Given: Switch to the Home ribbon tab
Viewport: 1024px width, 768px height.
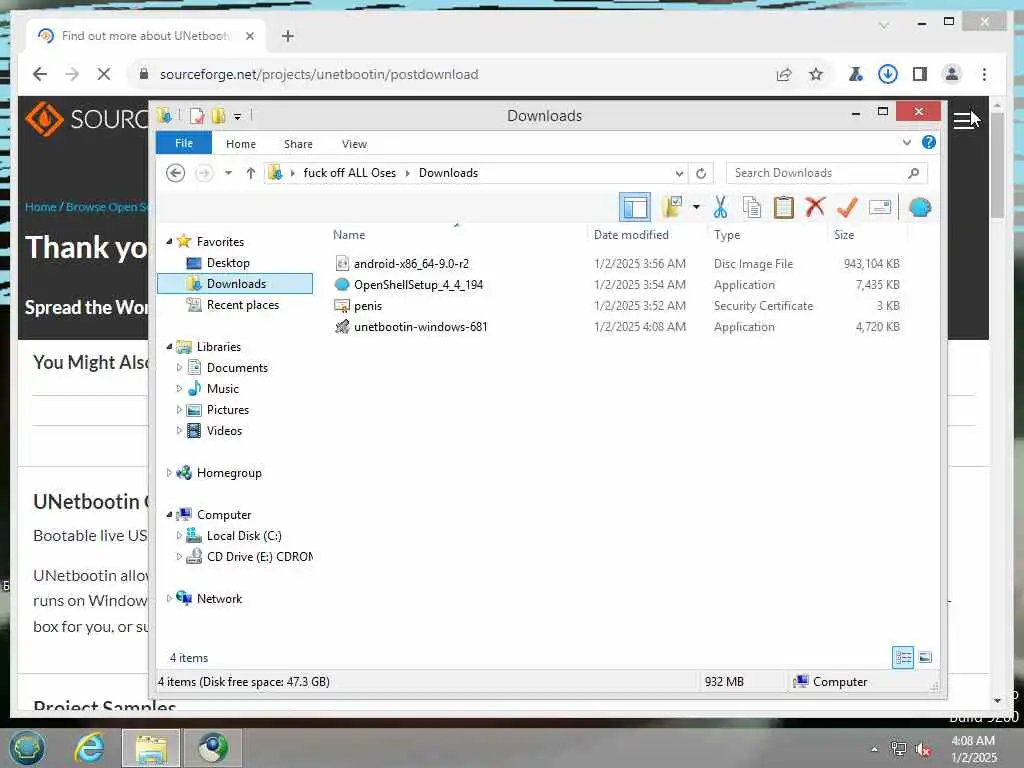Looking at the screenshot, I should pos(241,144).
